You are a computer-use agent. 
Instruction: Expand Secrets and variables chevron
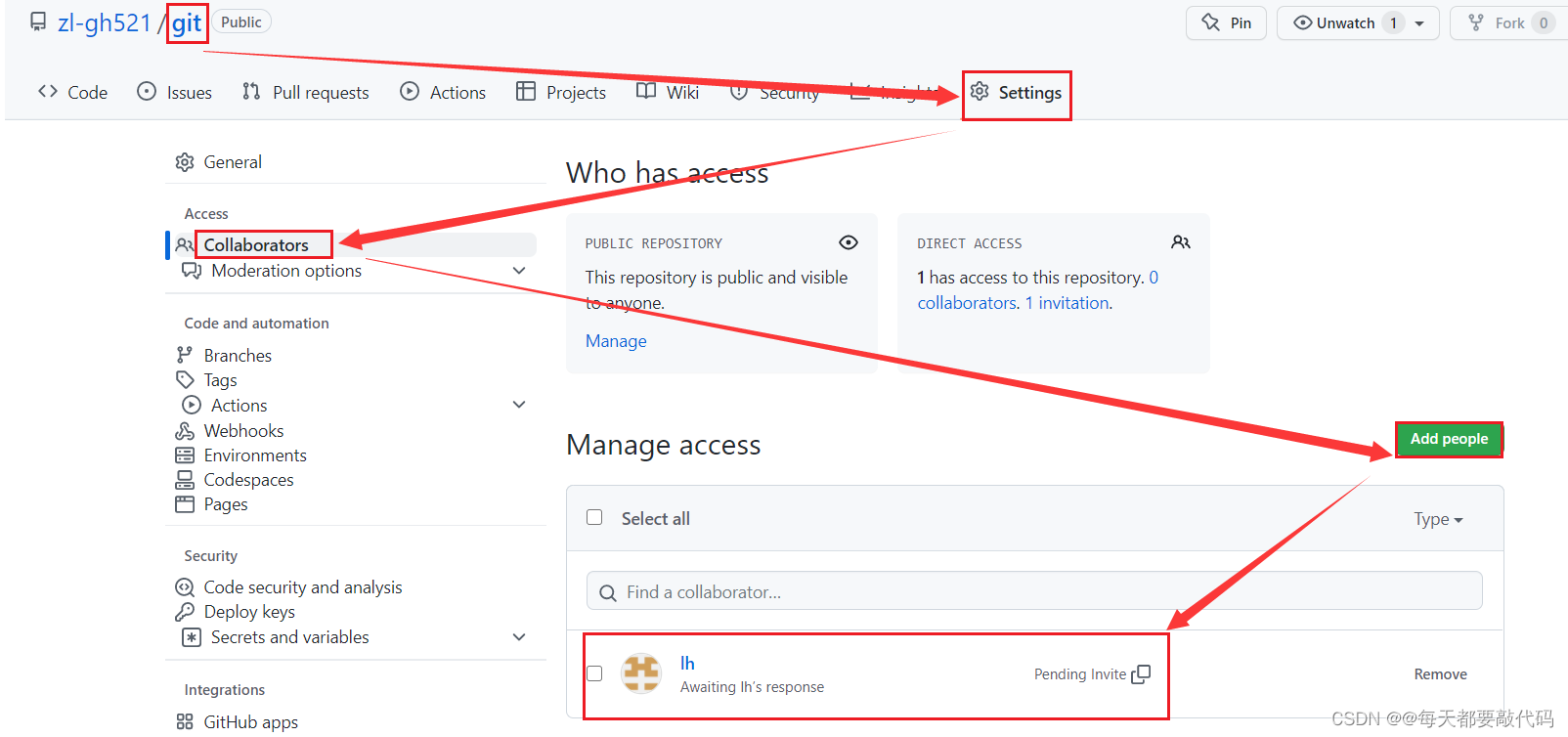point(519,637)
